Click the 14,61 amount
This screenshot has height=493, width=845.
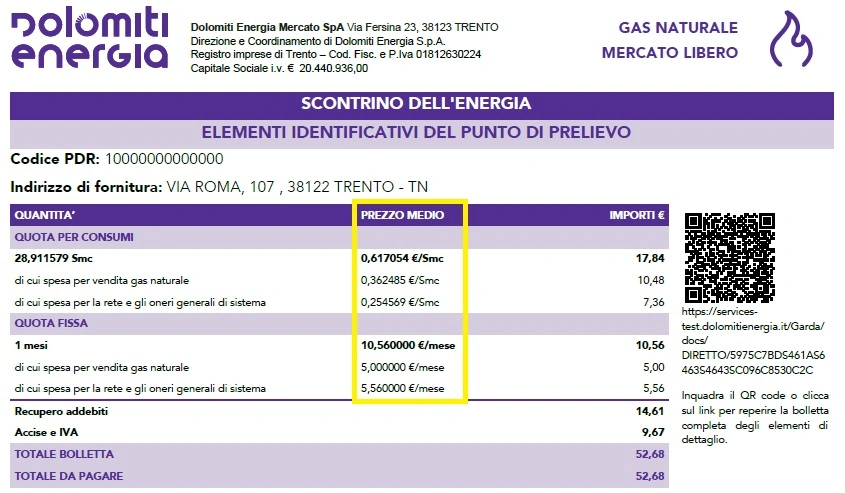tap(650, 412)
